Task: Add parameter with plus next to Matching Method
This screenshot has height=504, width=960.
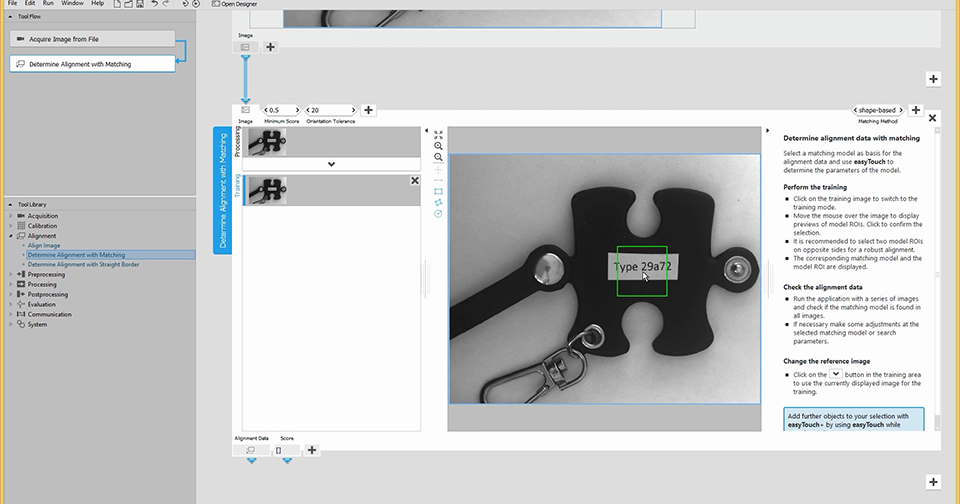Action: [x=915, y=110]
